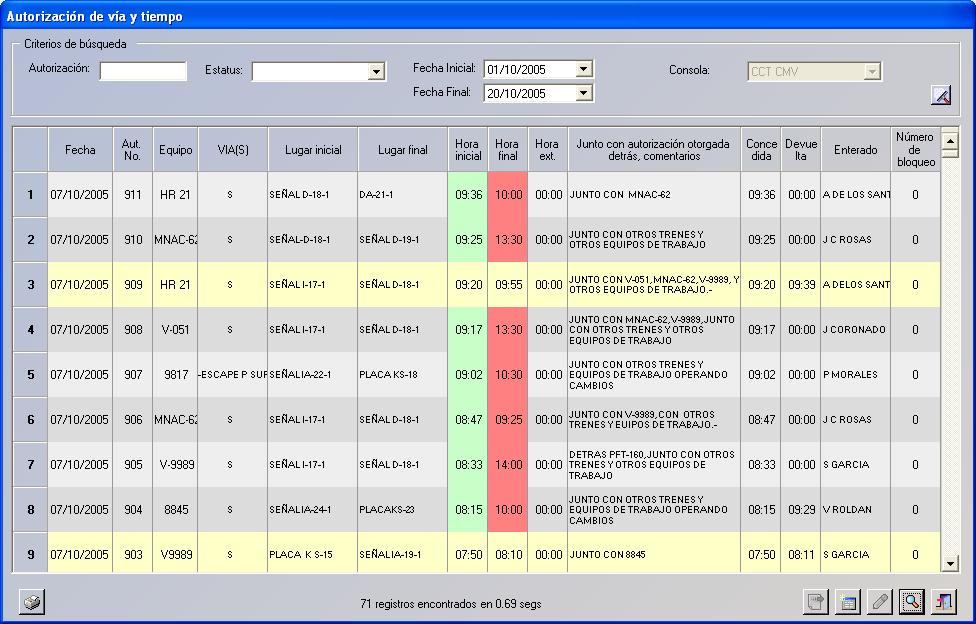Click the magnifier search icon button
This screenshot has height=624, width=976.
point(911,602)
